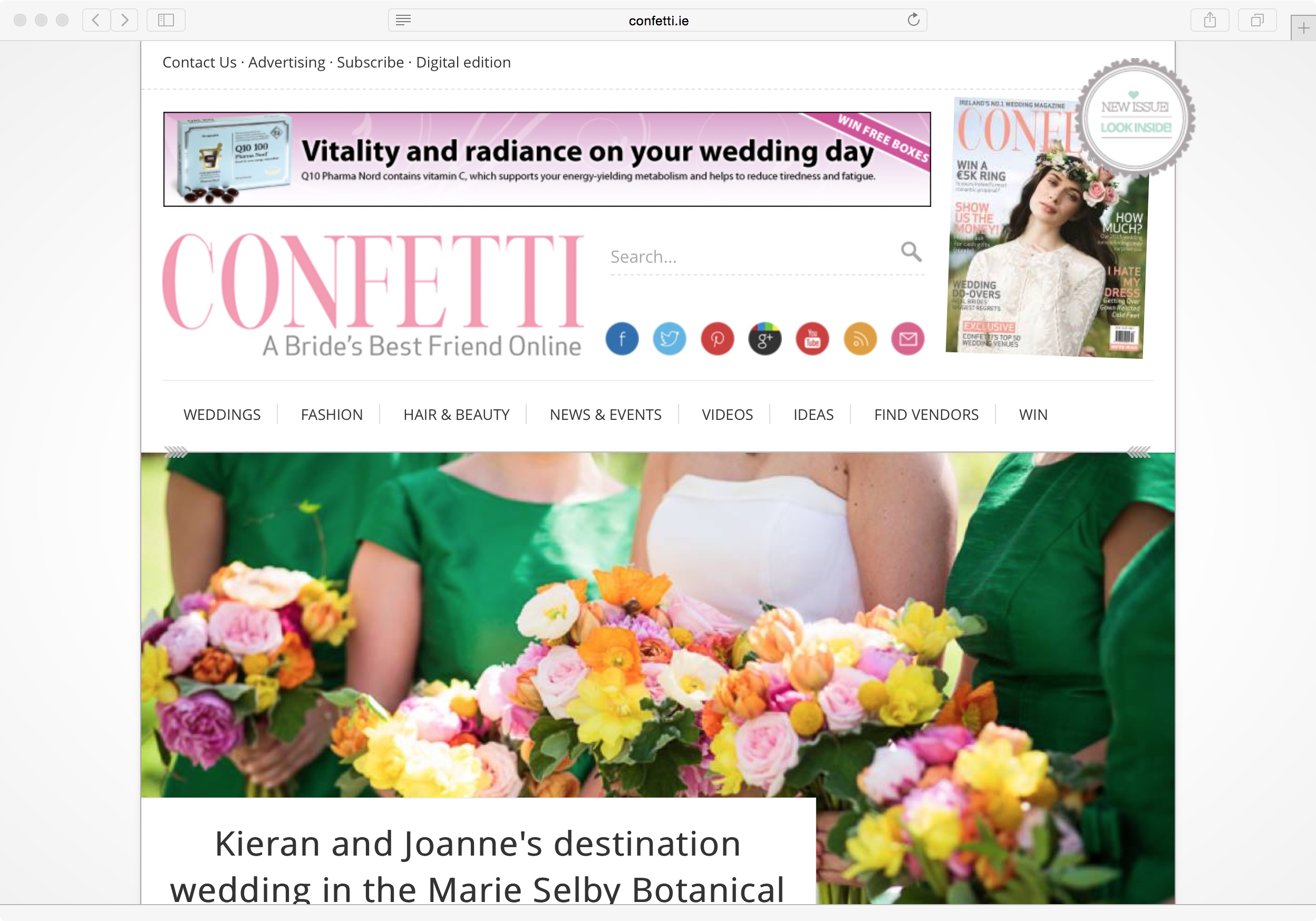This screenshot has width=1316, height=921.
Task: Show all tabs overview button
Action: [x=1257, y=20]
